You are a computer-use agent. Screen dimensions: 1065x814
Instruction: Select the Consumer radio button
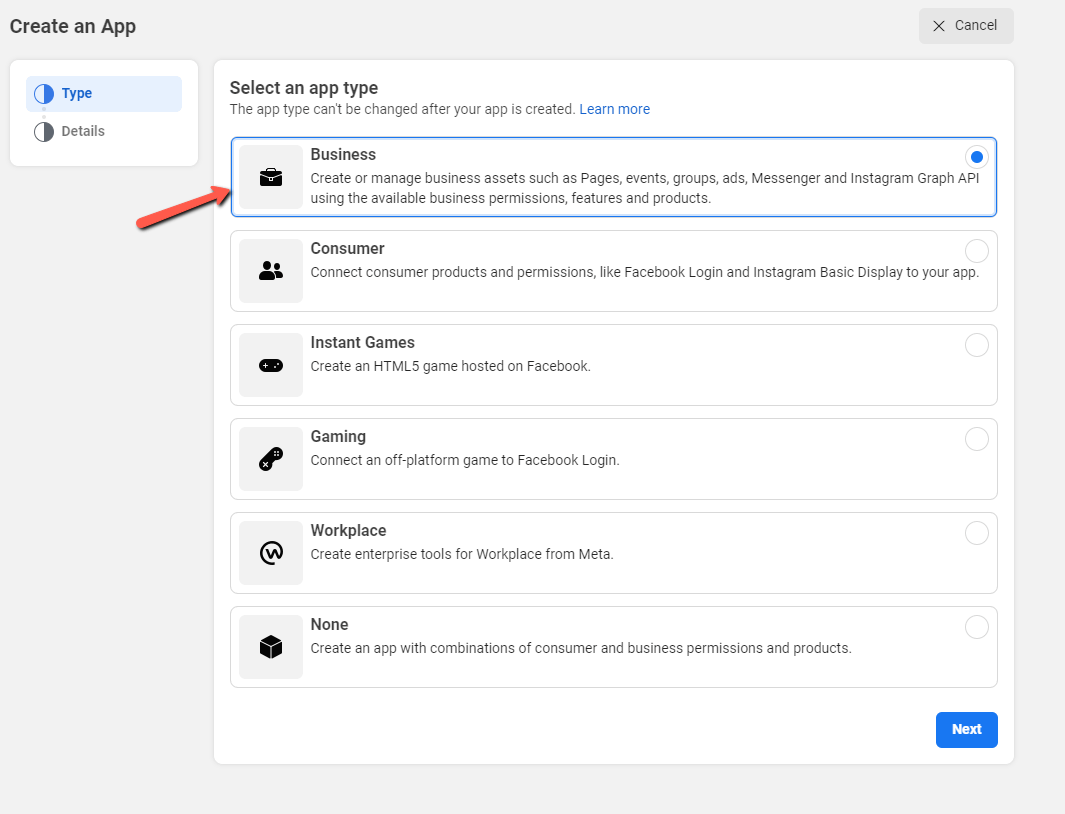(976, 251)
